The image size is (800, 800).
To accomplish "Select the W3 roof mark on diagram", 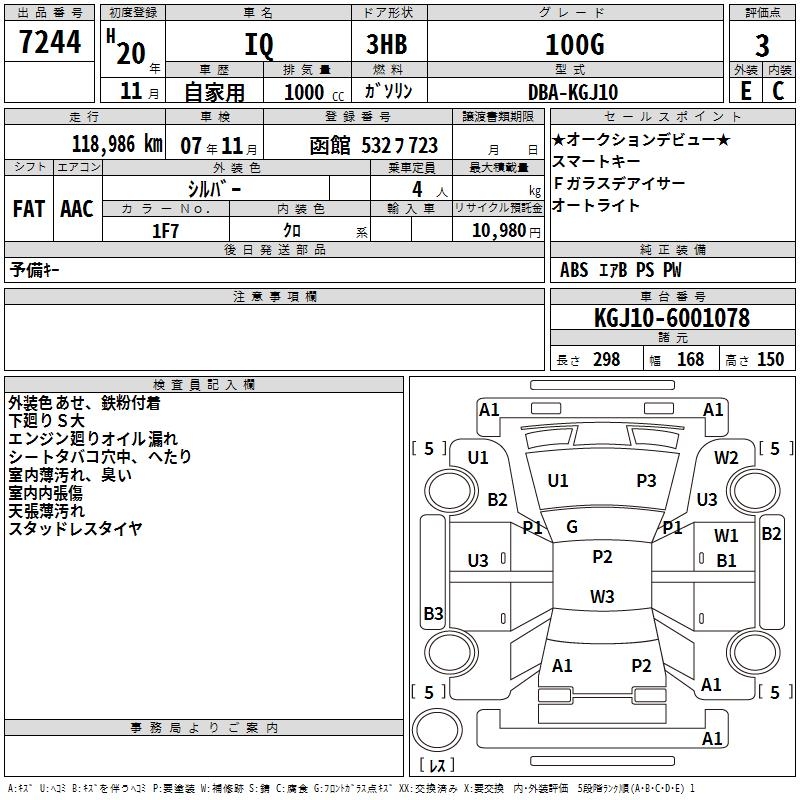I will point(602,596).
